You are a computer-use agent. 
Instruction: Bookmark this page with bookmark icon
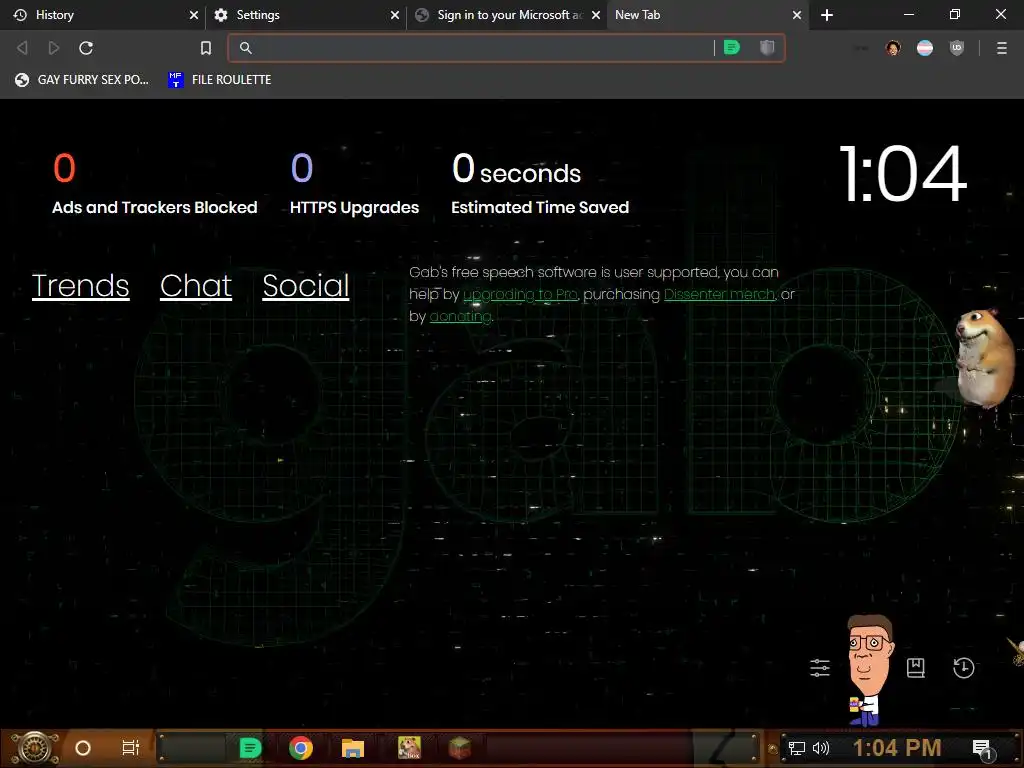click(x=206, y=48)
